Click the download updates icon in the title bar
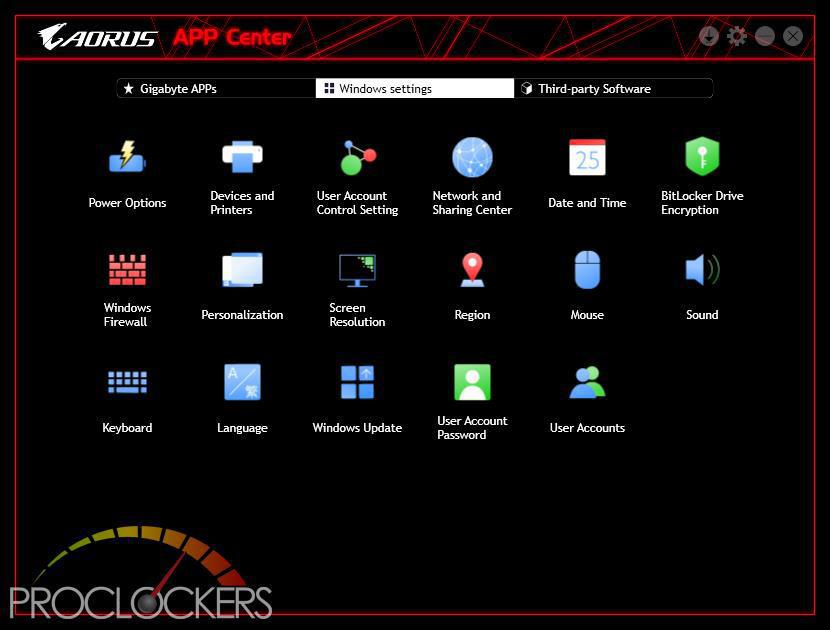Image resolution: width=830 pixels, height=630 pixels. pyautogui.click(x=709, y=37)
